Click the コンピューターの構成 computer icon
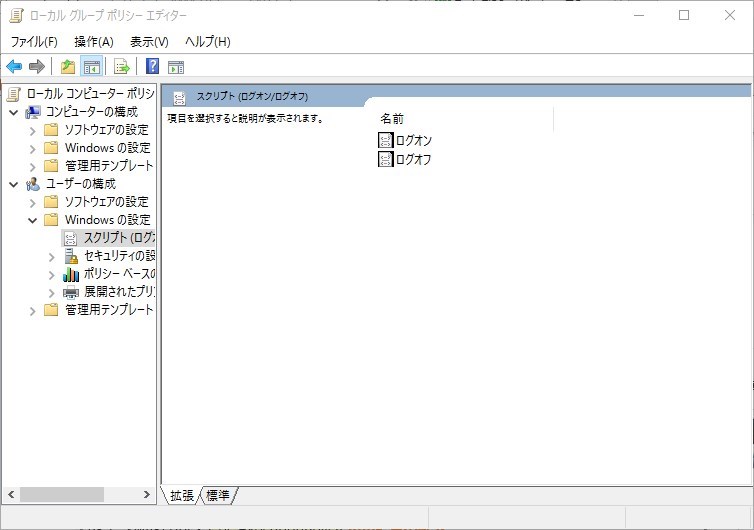This screenshot has width=754, height=530. (33, 112)
